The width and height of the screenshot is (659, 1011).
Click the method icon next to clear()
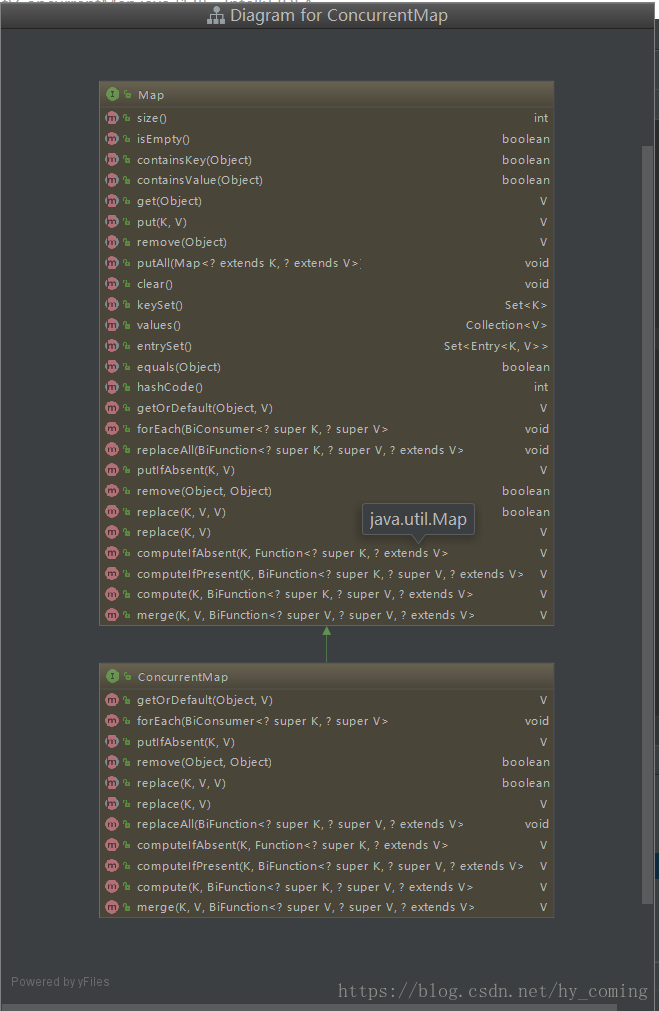[112, 284]
